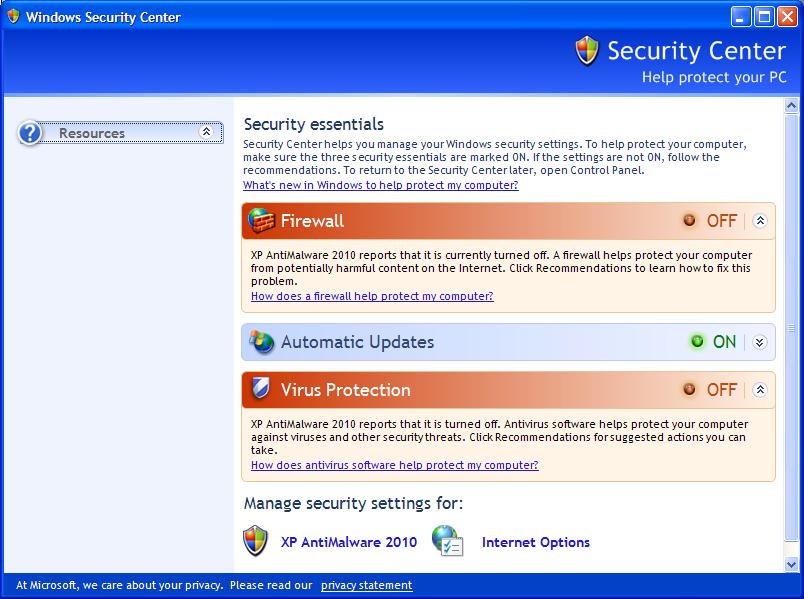This screenshot has height=599, width=804.
Task: Open Internet Options link
Action: [x=536, y=542]
